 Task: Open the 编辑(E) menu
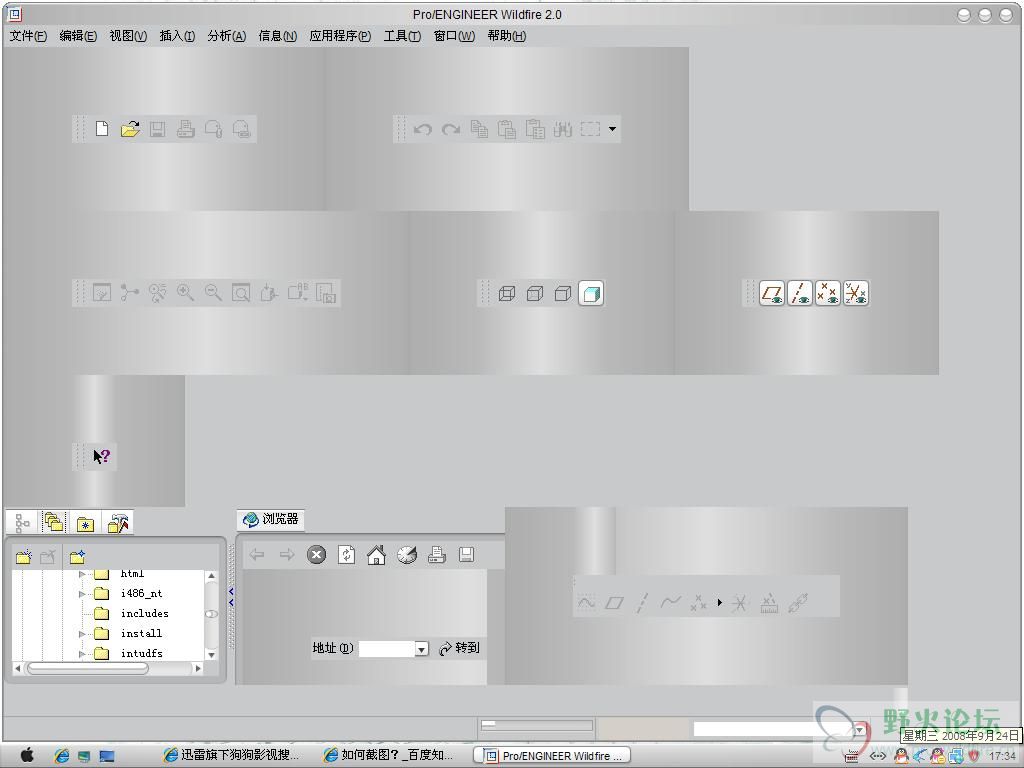[x=78, y=36]
